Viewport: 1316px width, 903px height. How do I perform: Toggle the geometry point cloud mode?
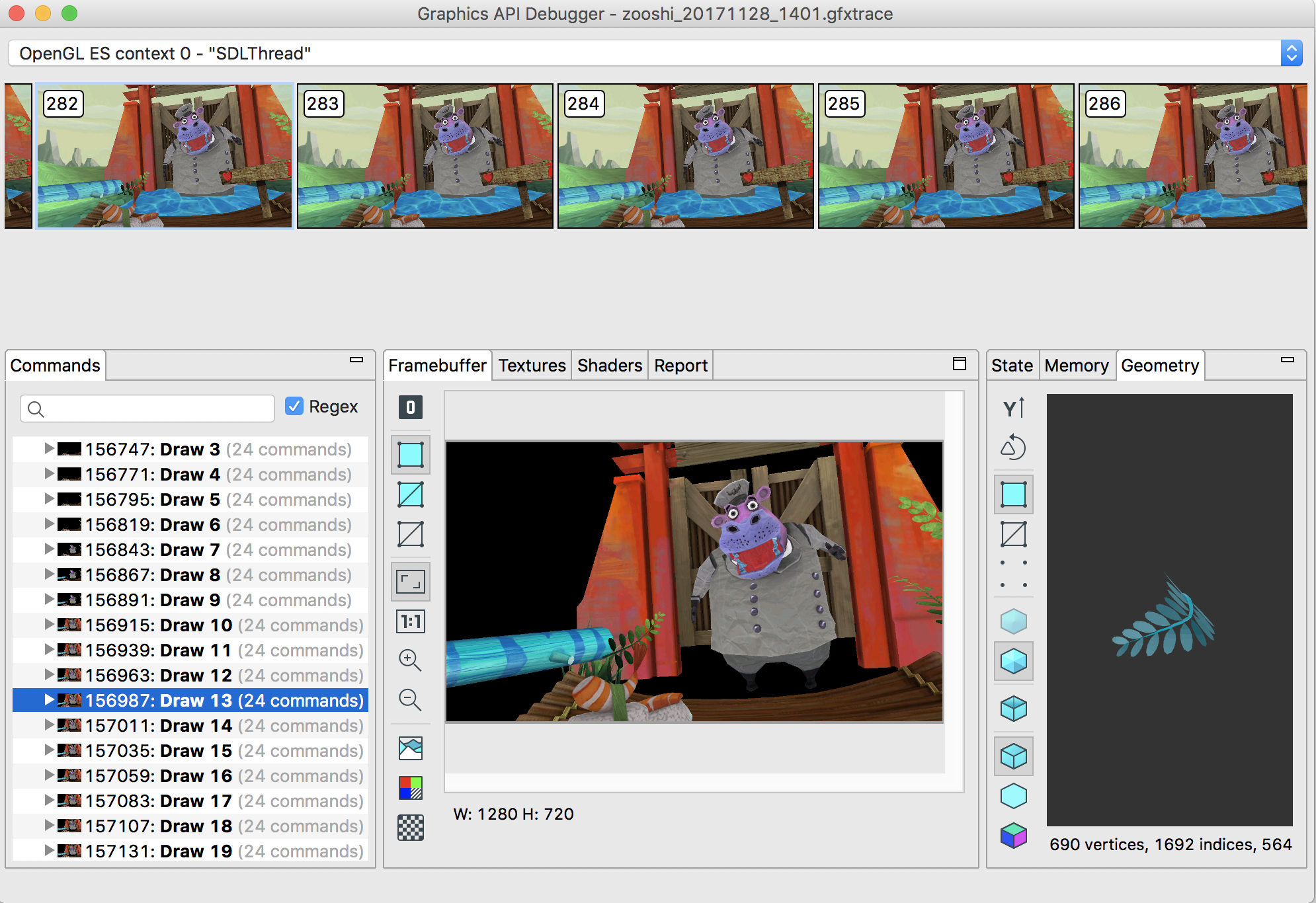(x=1013, y=574)
